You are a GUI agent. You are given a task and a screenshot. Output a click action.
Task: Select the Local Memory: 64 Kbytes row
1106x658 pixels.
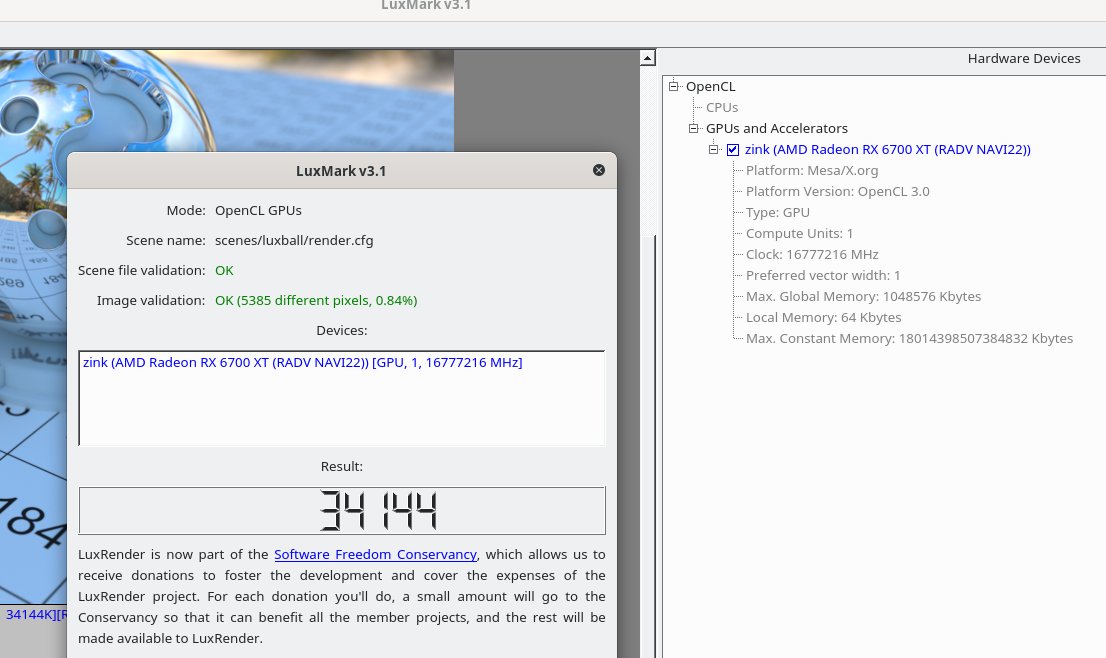[x=823, y=318]
